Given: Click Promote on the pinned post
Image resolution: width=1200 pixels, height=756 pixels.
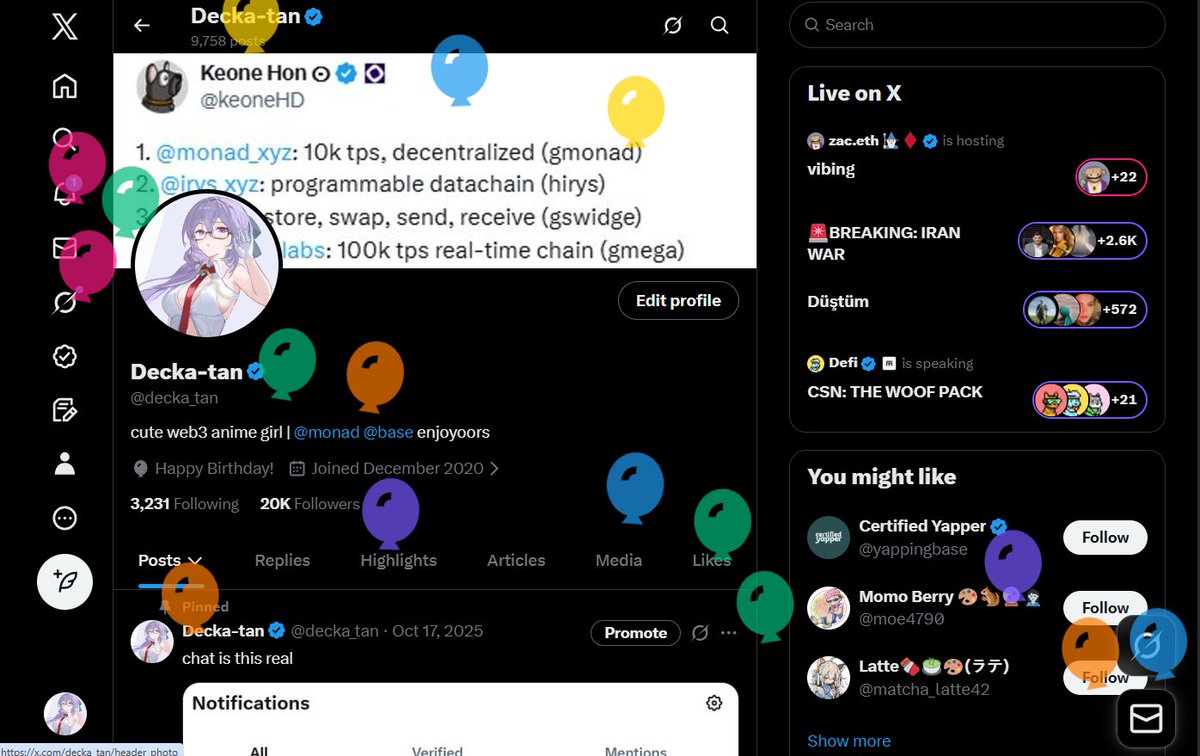Looking at the screenshot, I should point(636,633).
